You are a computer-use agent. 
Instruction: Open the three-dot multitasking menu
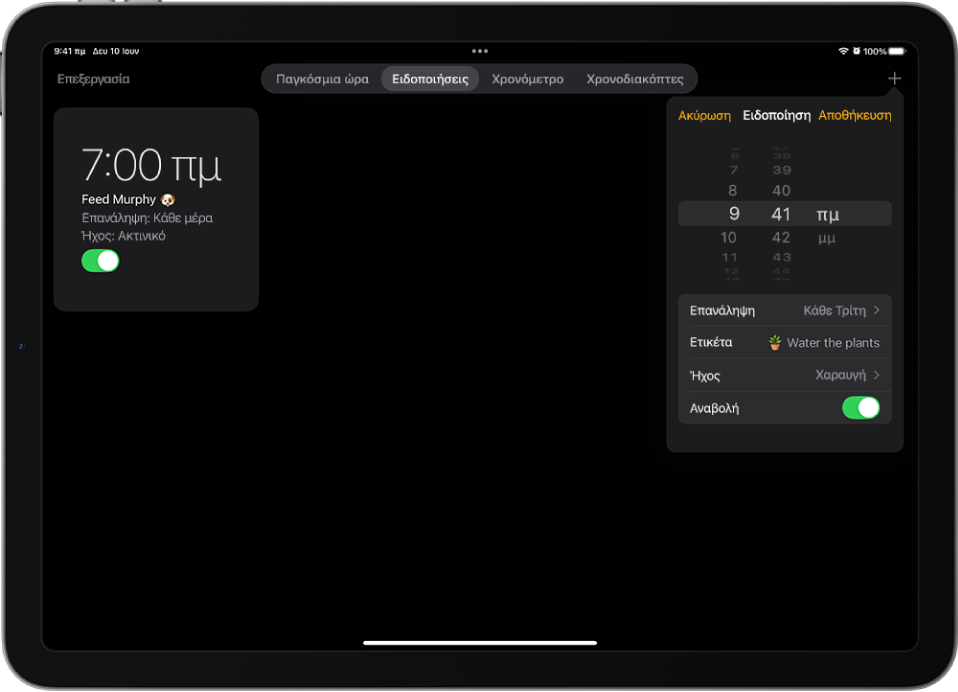[480, 51]
